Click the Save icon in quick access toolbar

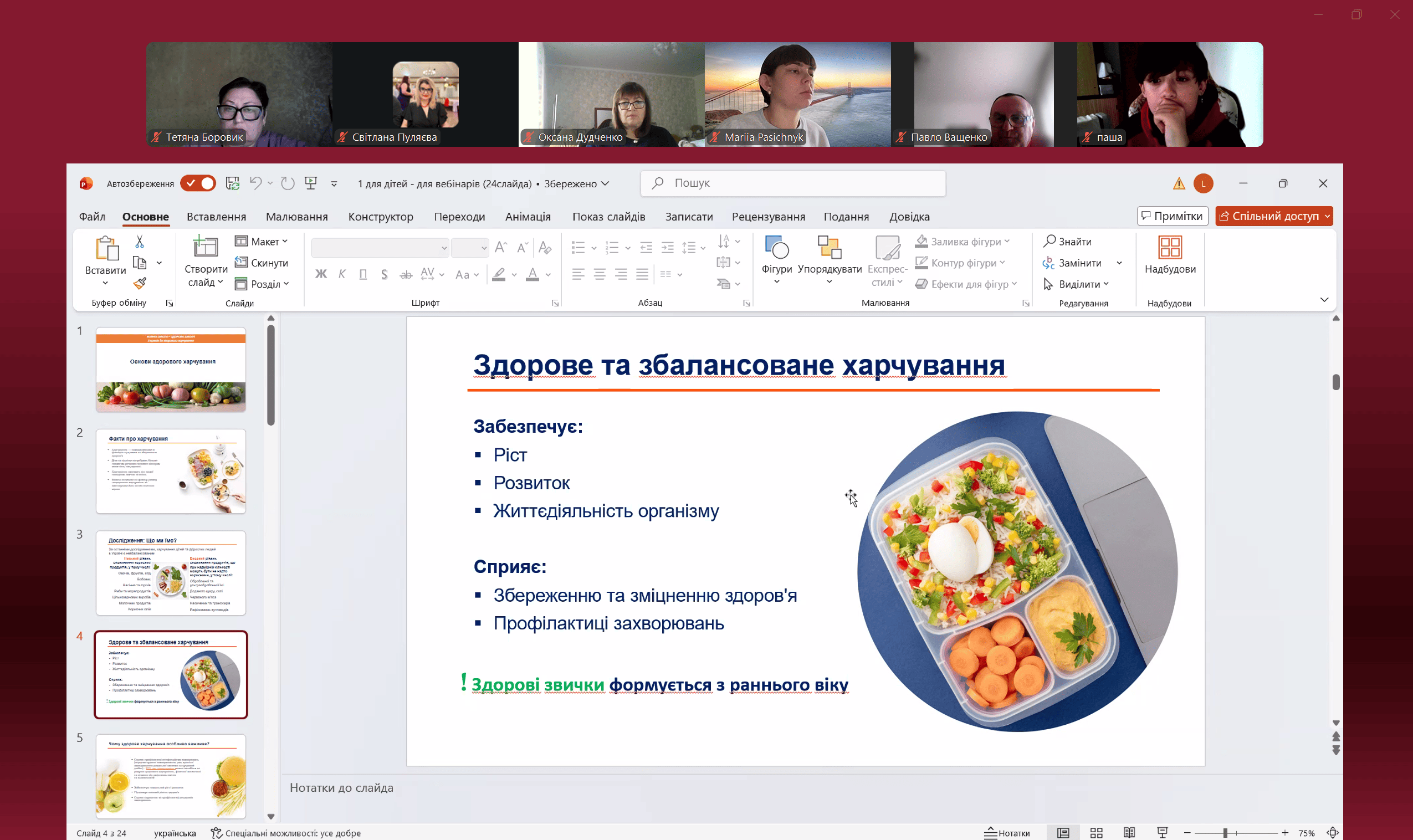(233, 183)
